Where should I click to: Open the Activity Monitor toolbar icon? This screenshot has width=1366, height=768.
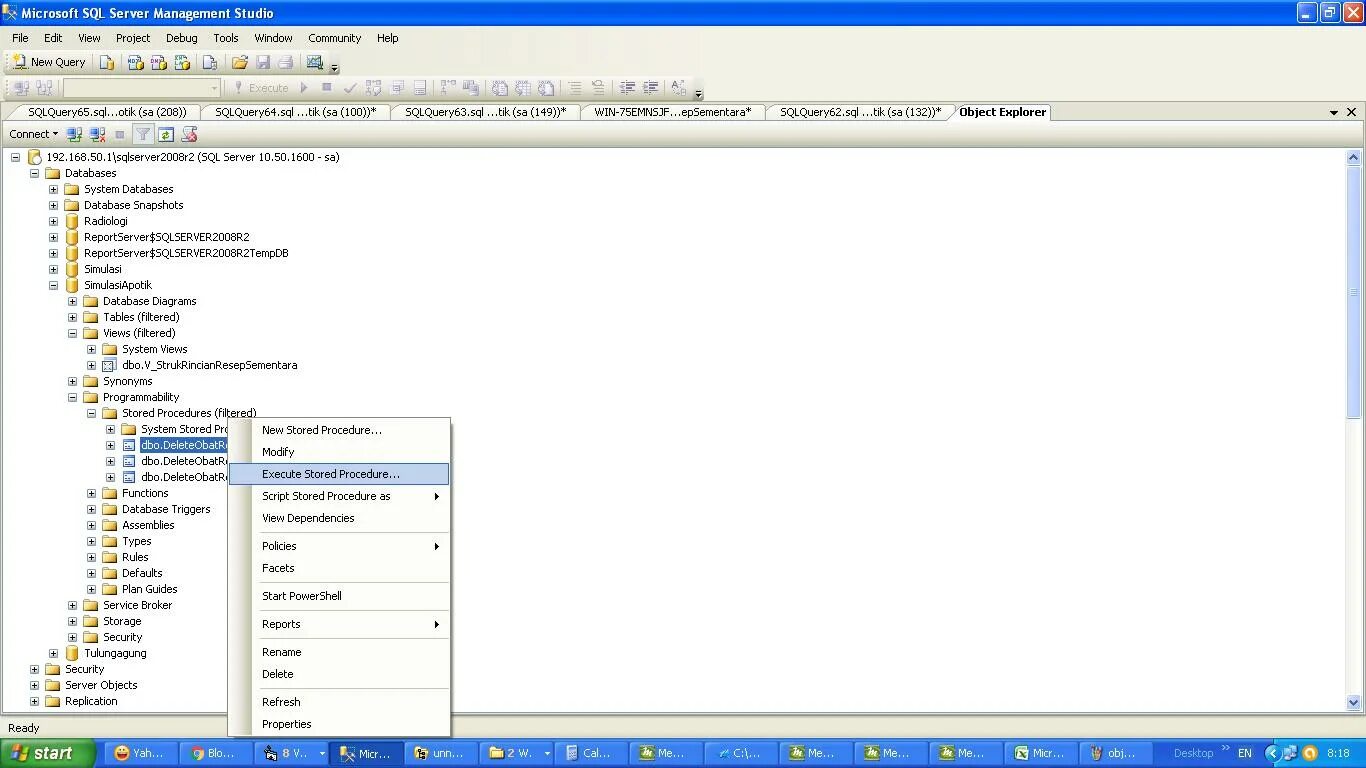315,62
